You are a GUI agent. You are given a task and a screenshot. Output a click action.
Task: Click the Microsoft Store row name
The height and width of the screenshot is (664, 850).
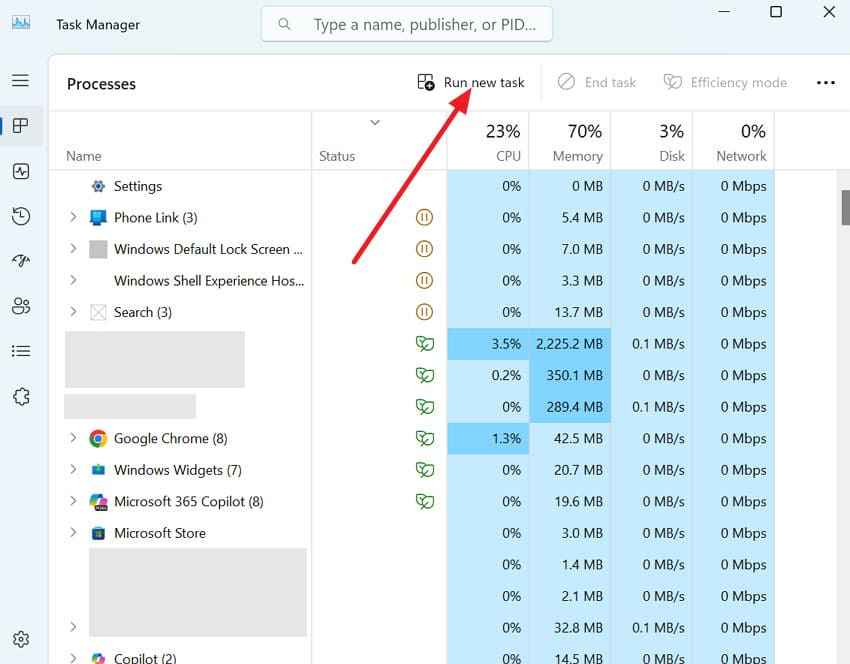(160, 533)
